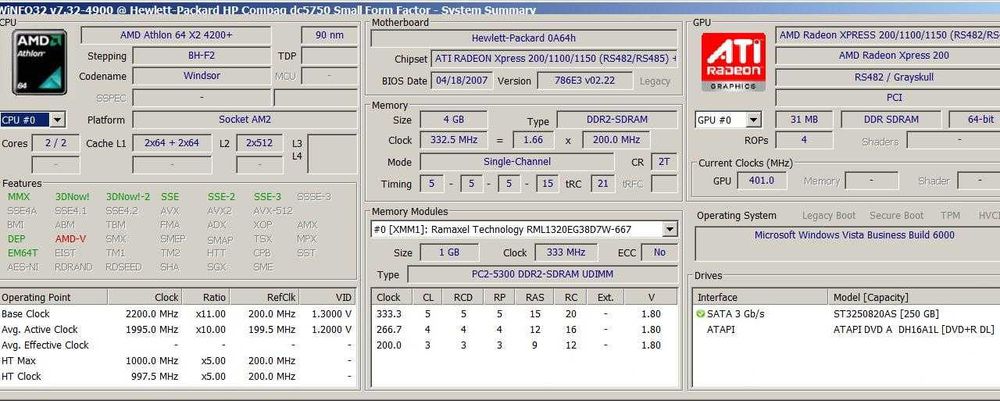This screenshot has height=401, width=1000.
Task: Click the L2 cache 2x512 field
Action: coord(260,143)
